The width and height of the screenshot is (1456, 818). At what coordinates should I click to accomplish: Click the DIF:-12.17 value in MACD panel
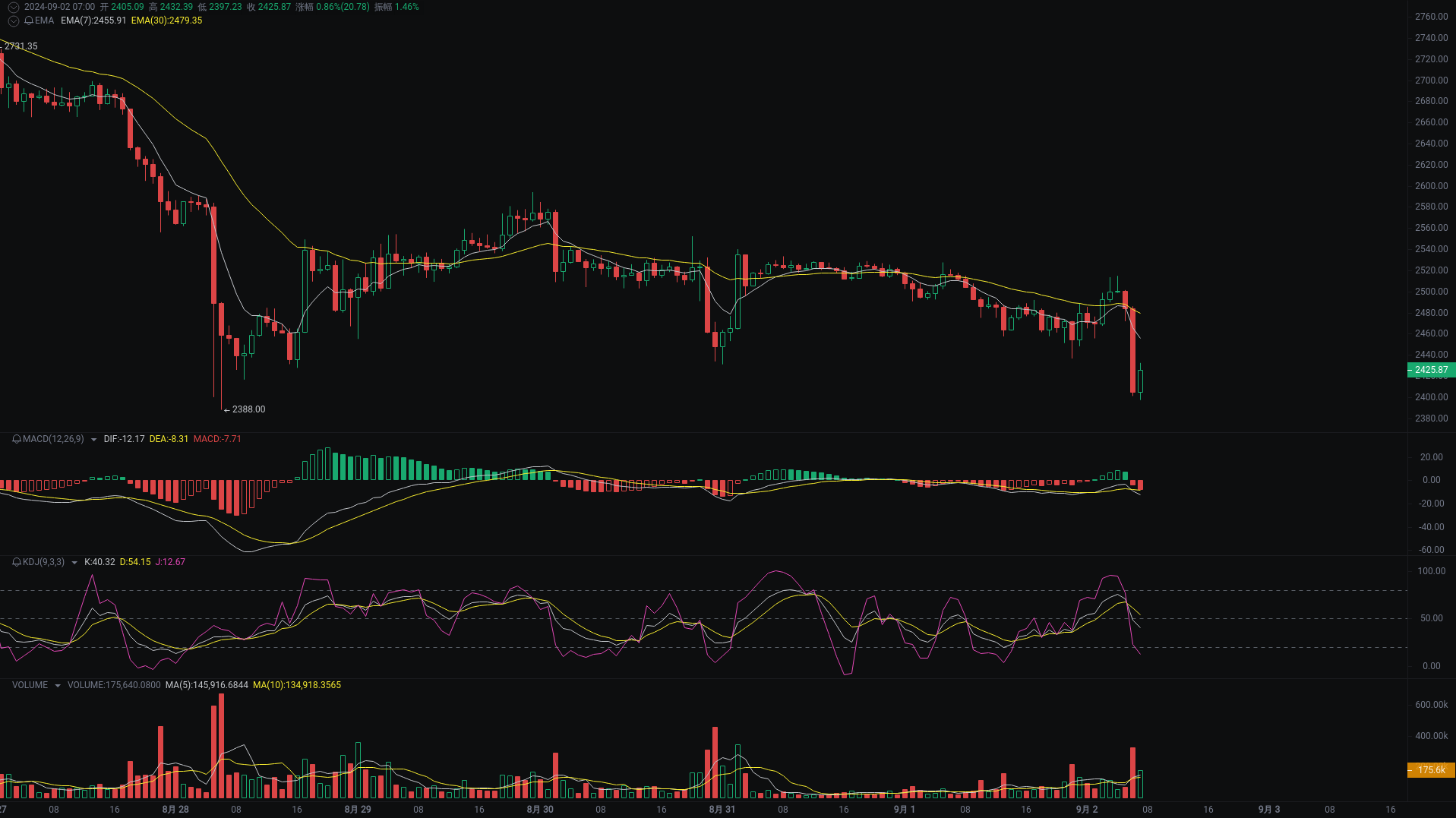pyautogui.click(x=123, y=439)
